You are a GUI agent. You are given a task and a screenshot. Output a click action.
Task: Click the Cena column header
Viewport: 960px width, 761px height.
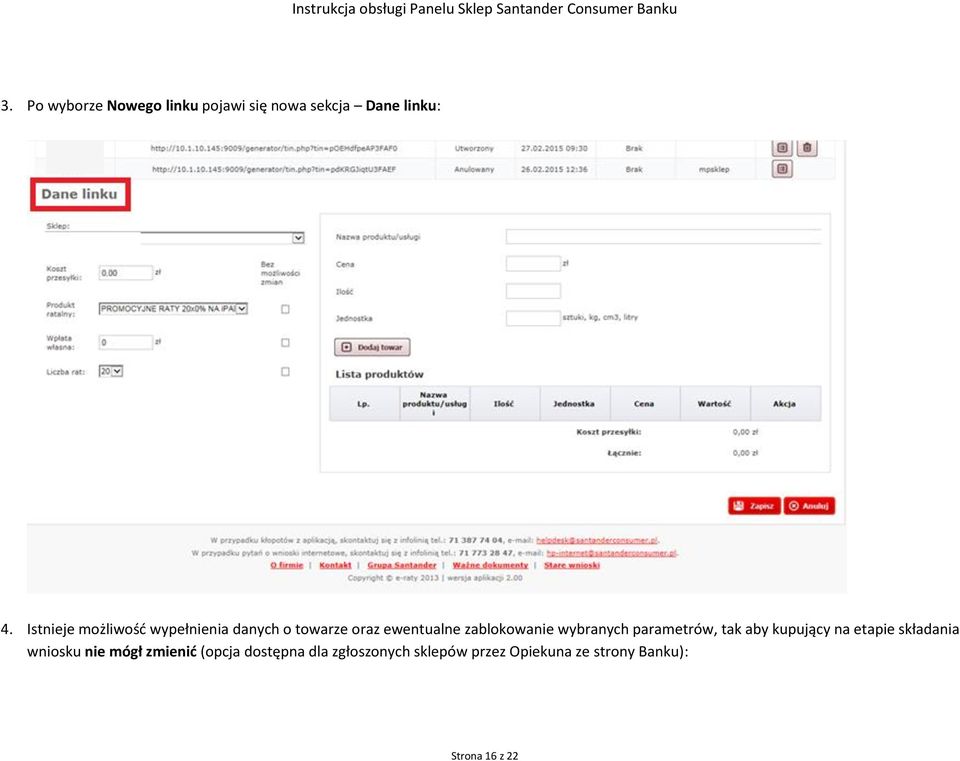[x=645, y=403]
